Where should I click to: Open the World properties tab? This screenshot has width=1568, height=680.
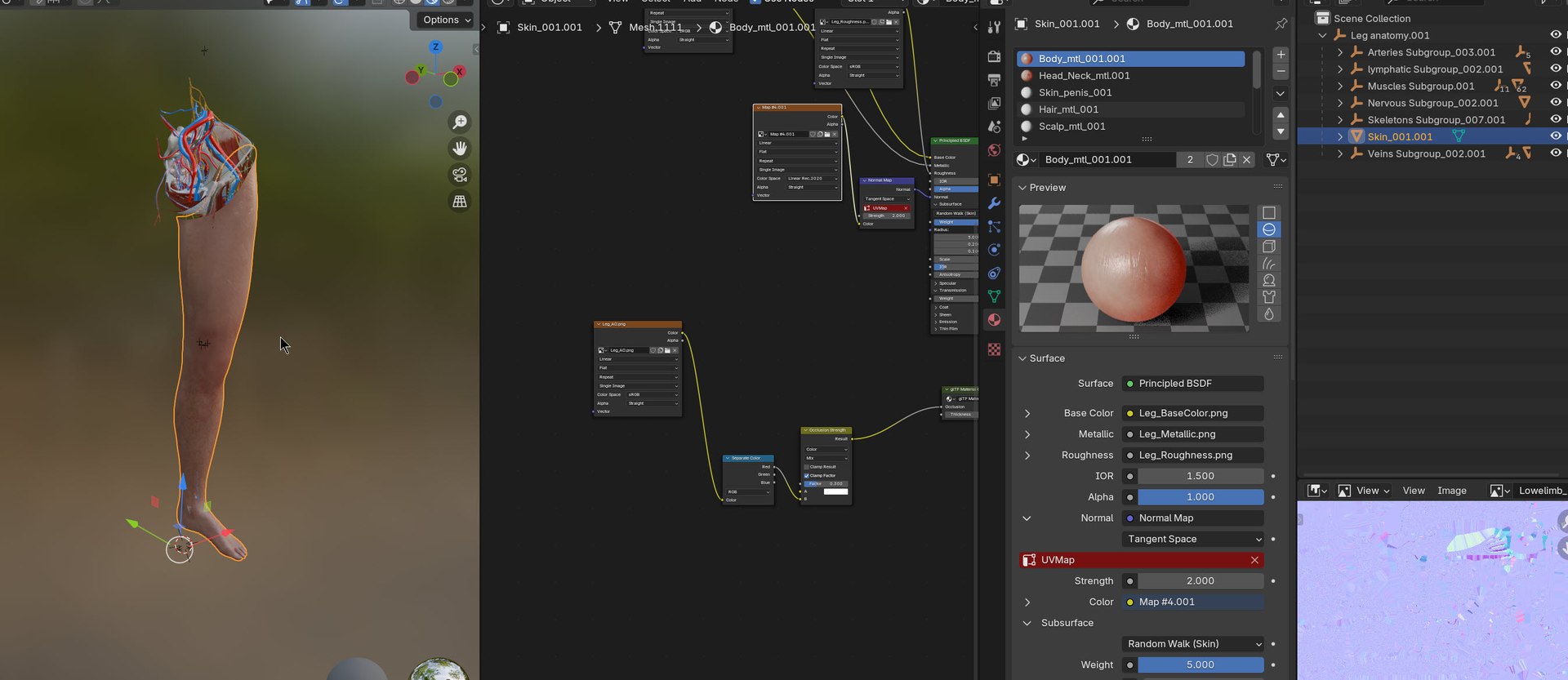[994, 150]
